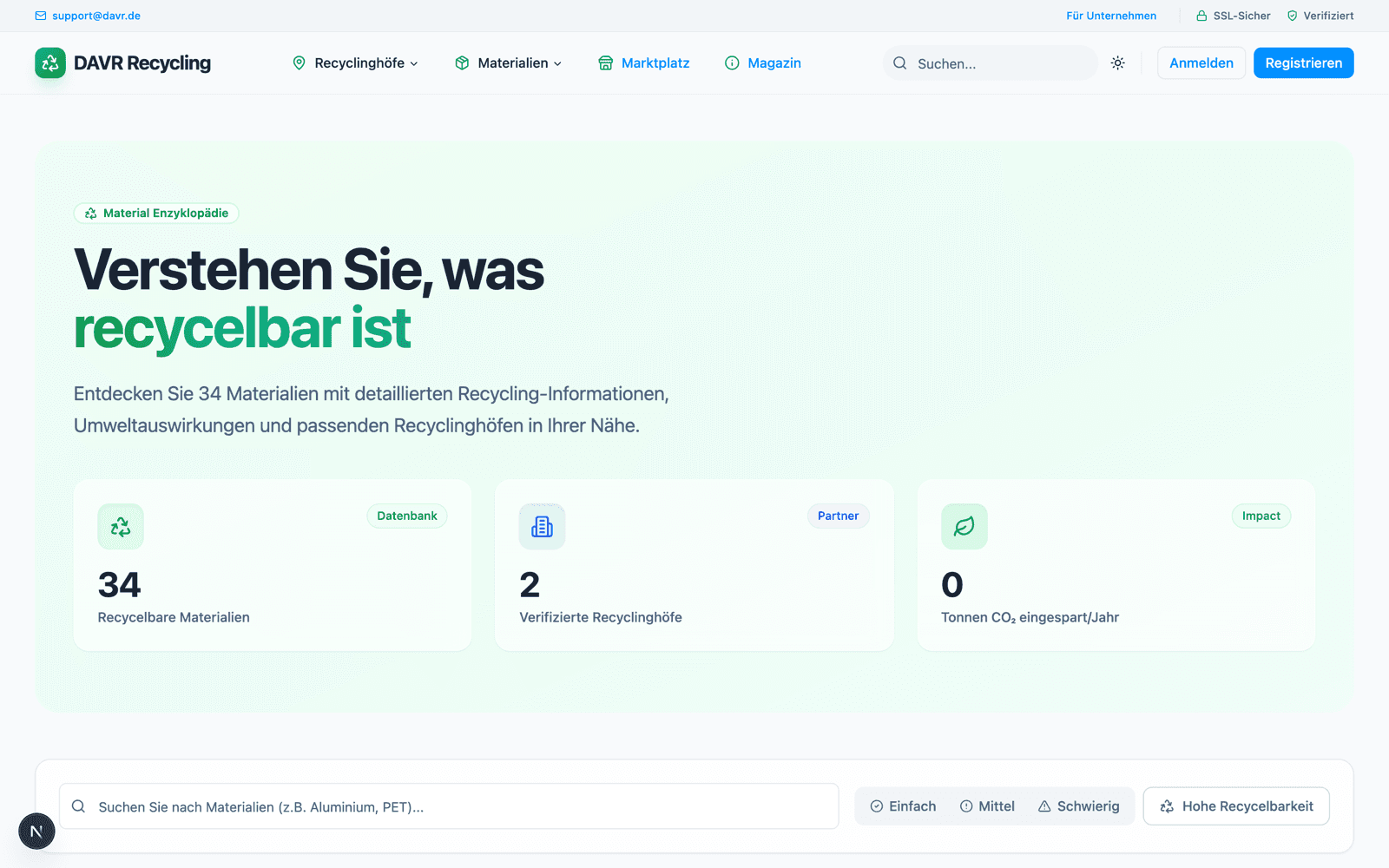Click the Anmelden button
The image size is (1389, 868).
click(x=1201, y=62)
